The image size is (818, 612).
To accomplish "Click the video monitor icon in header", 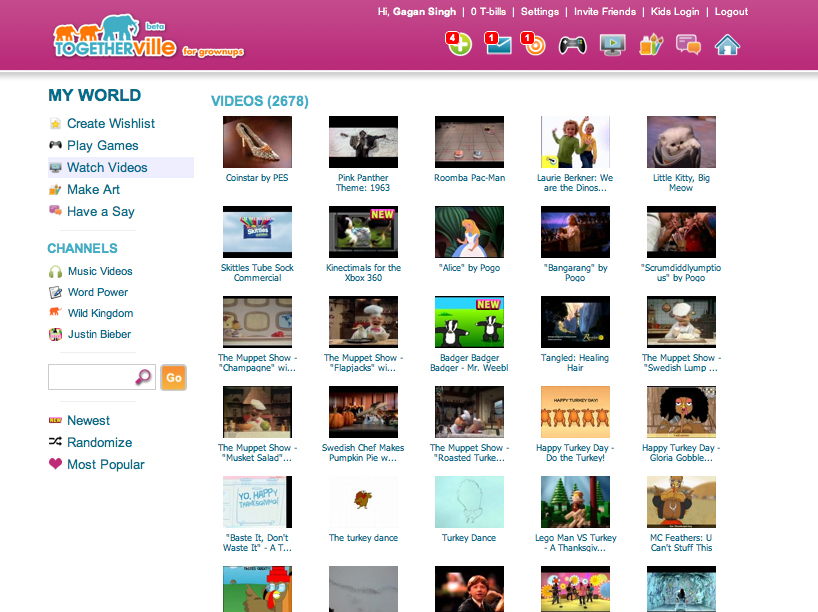I will coord(612,44).
